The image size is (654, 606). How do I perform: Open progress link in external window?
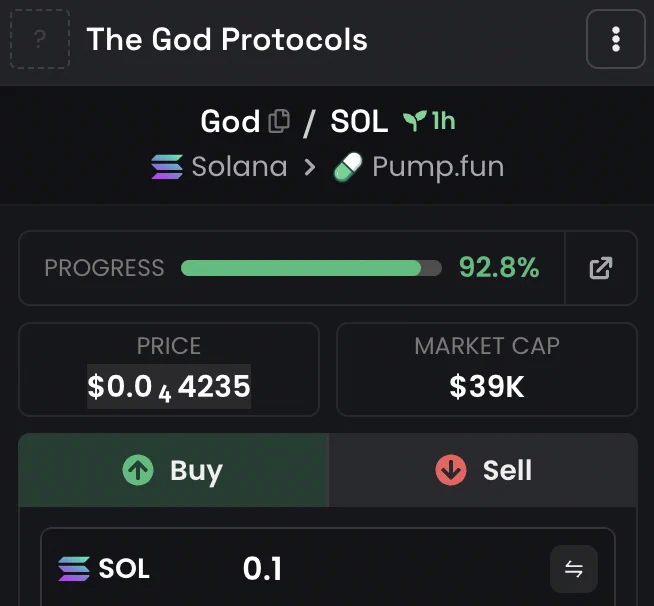coord(601,268)
